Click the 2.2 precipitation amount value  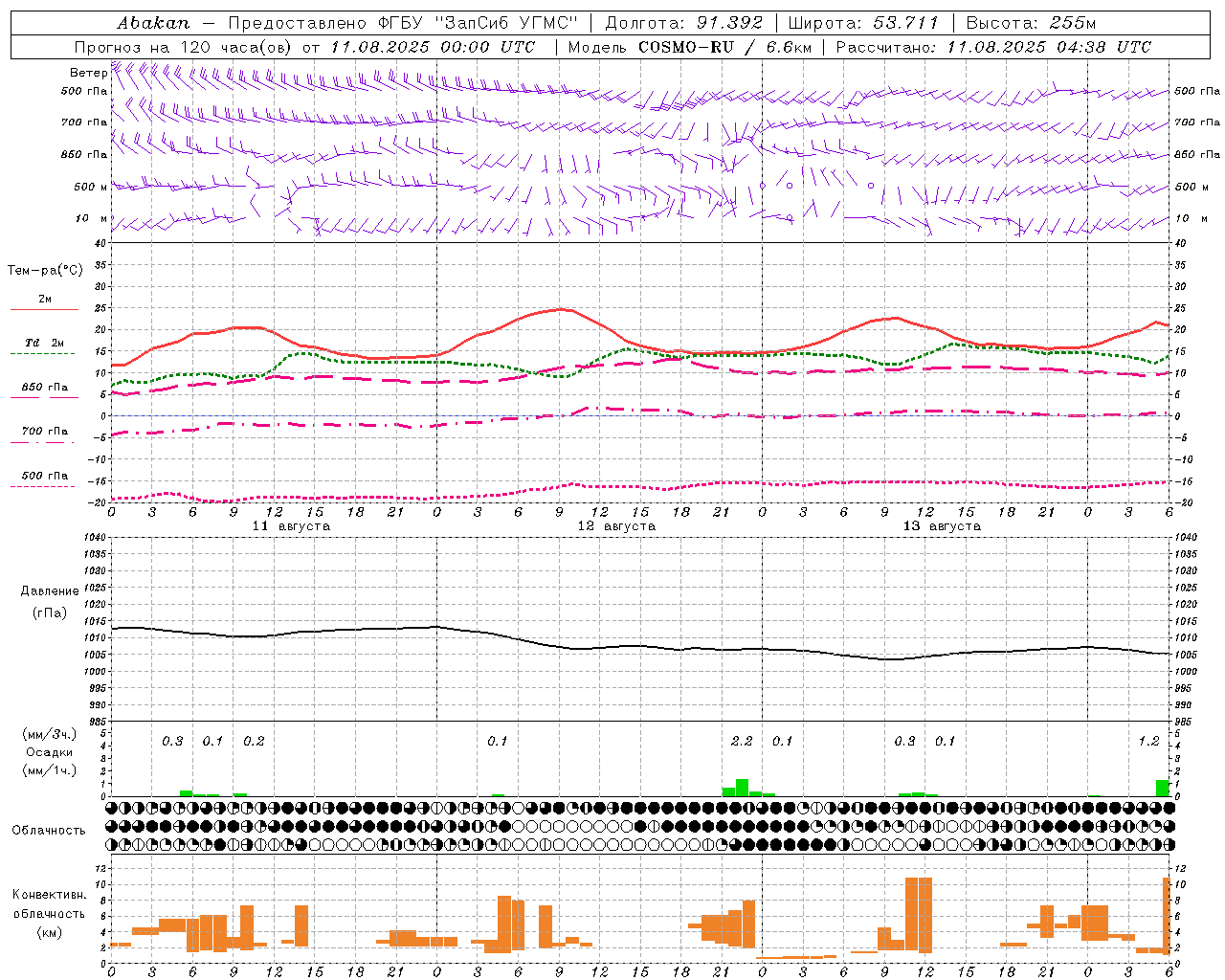(x=742, y=741)
